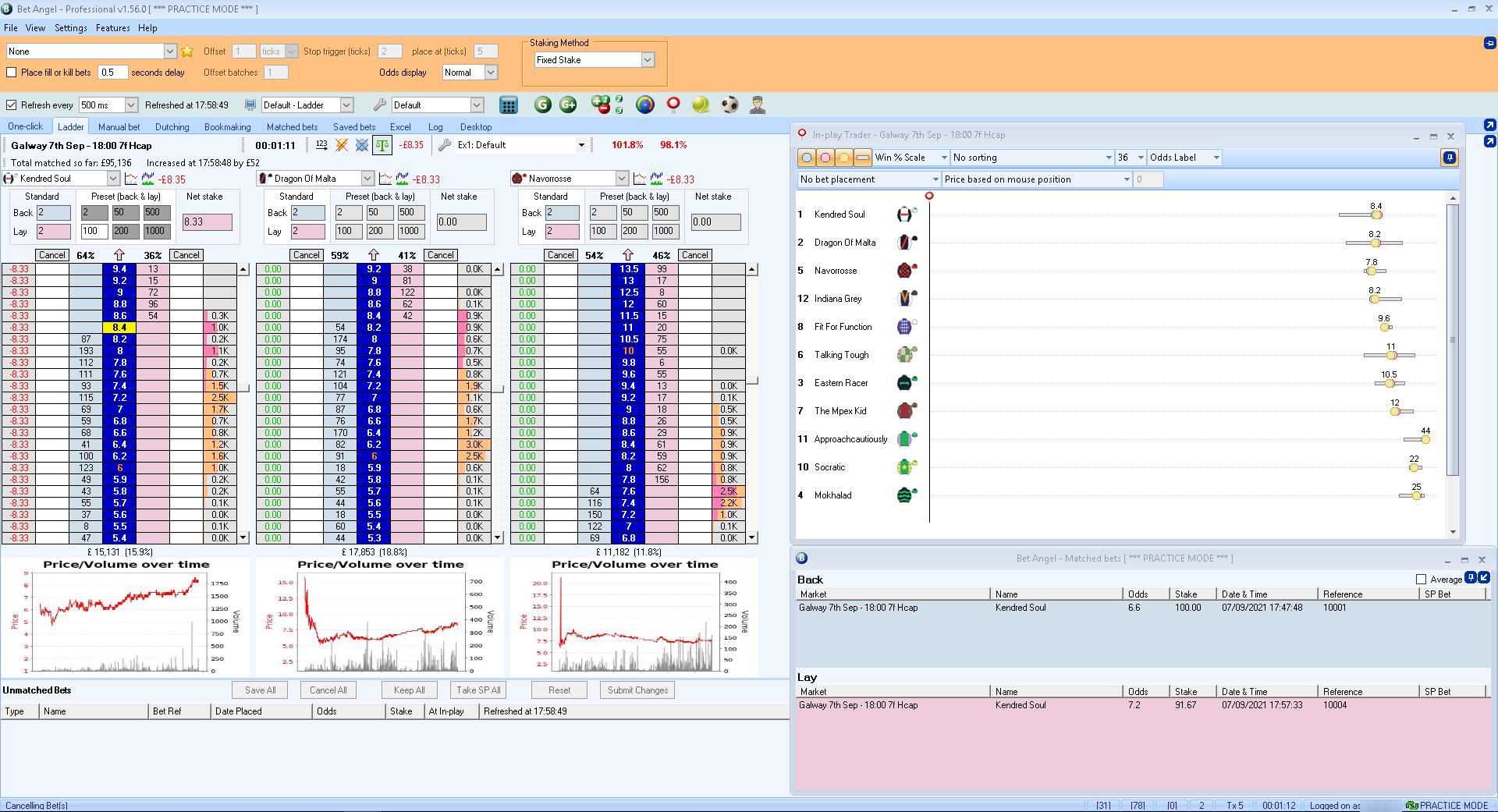Screen dimensions: 1498x812
Task: Click recentre arrow above Navorrosse ladder
Action: (628, 255)
